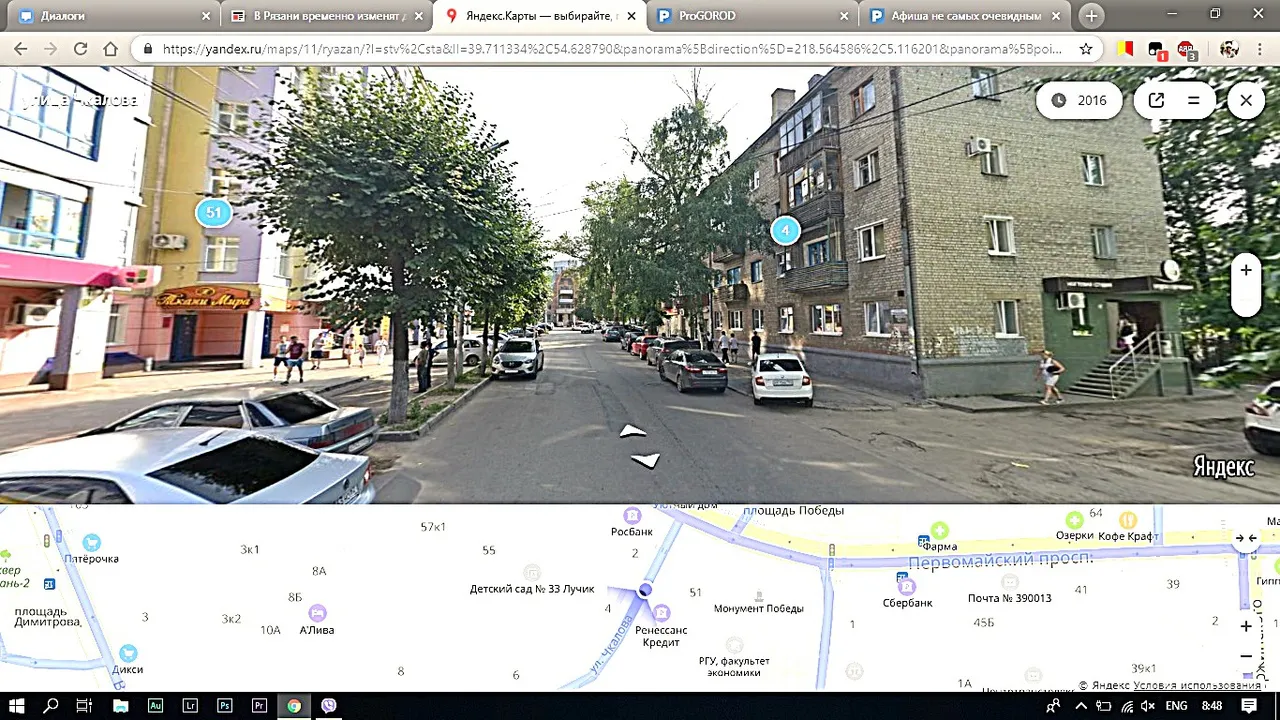
Task: Click the Яндекс logo in panorama
Action: coord(1224,467)
